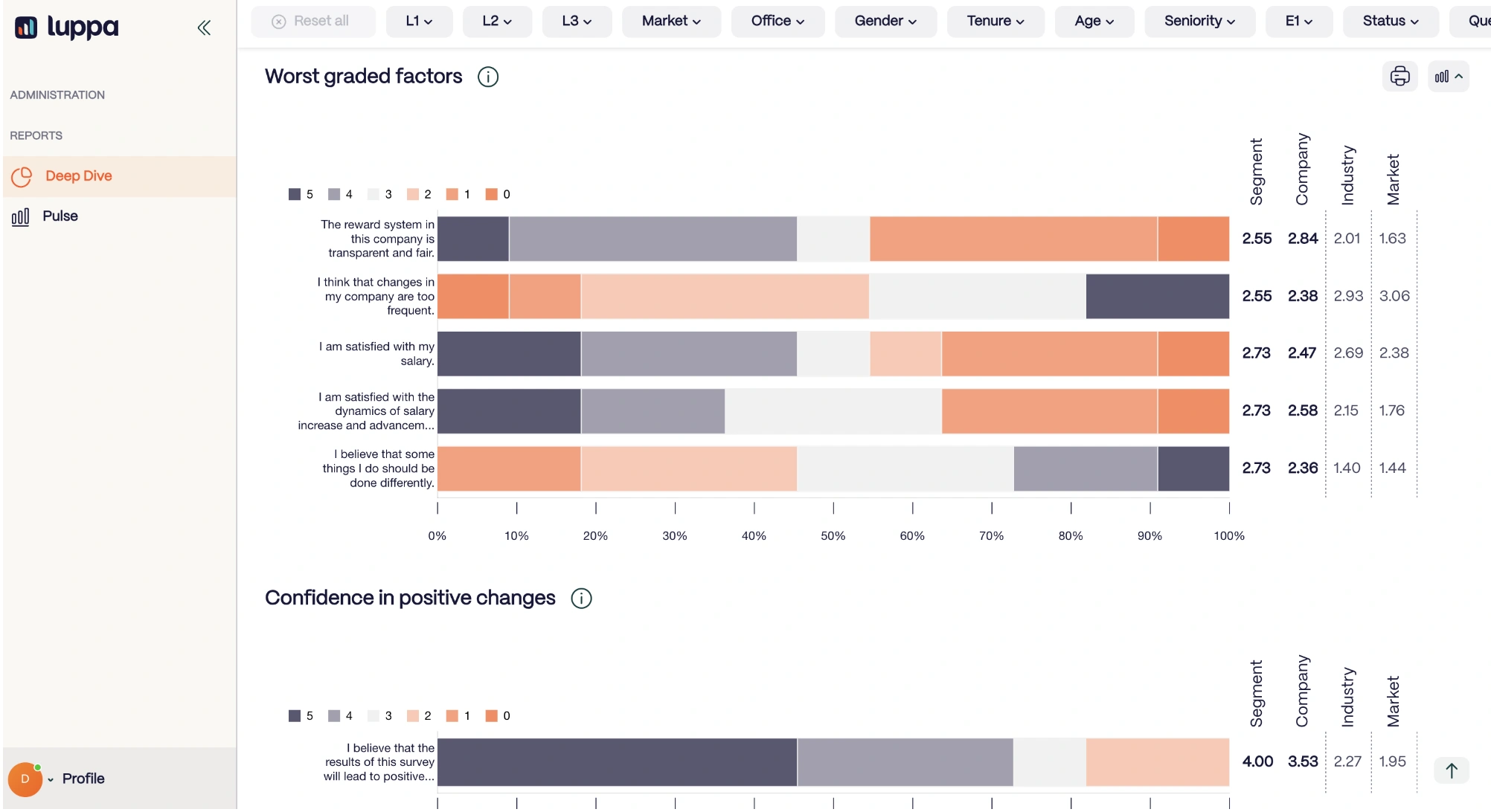Open the Seniority filter dropdown
Screen dimensions: 1491x812
pyautogui.click(x=1199, y=21)
